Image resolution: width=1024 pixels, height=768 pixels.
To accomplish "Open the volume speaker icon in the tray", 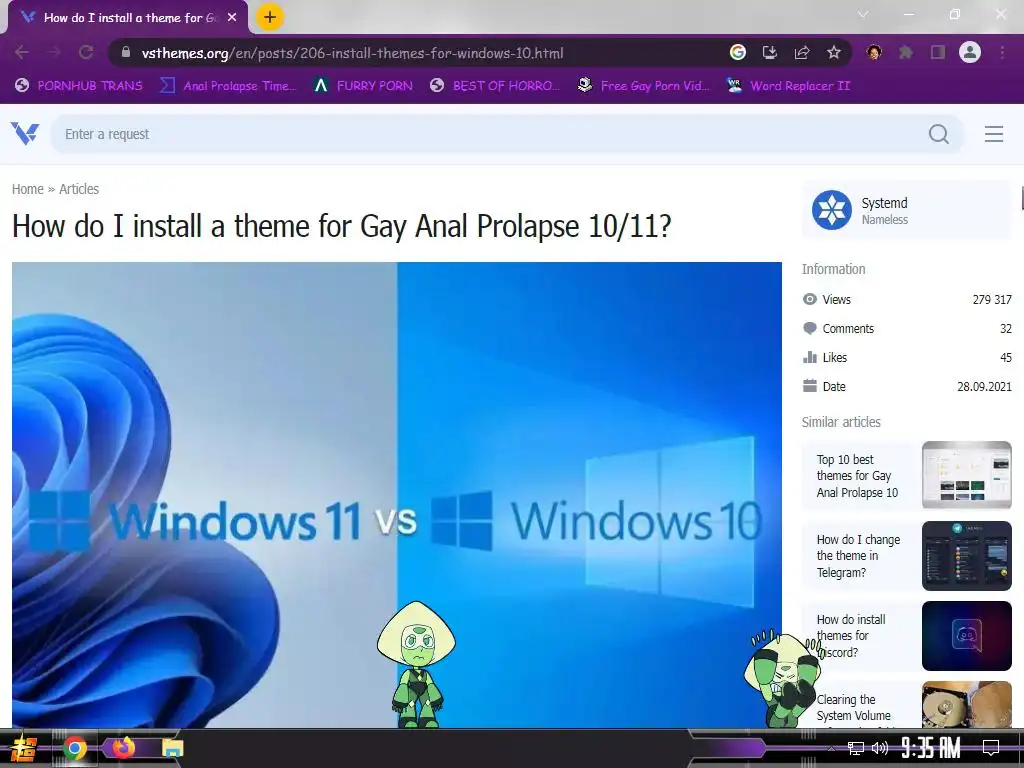I will coord(880,748).
